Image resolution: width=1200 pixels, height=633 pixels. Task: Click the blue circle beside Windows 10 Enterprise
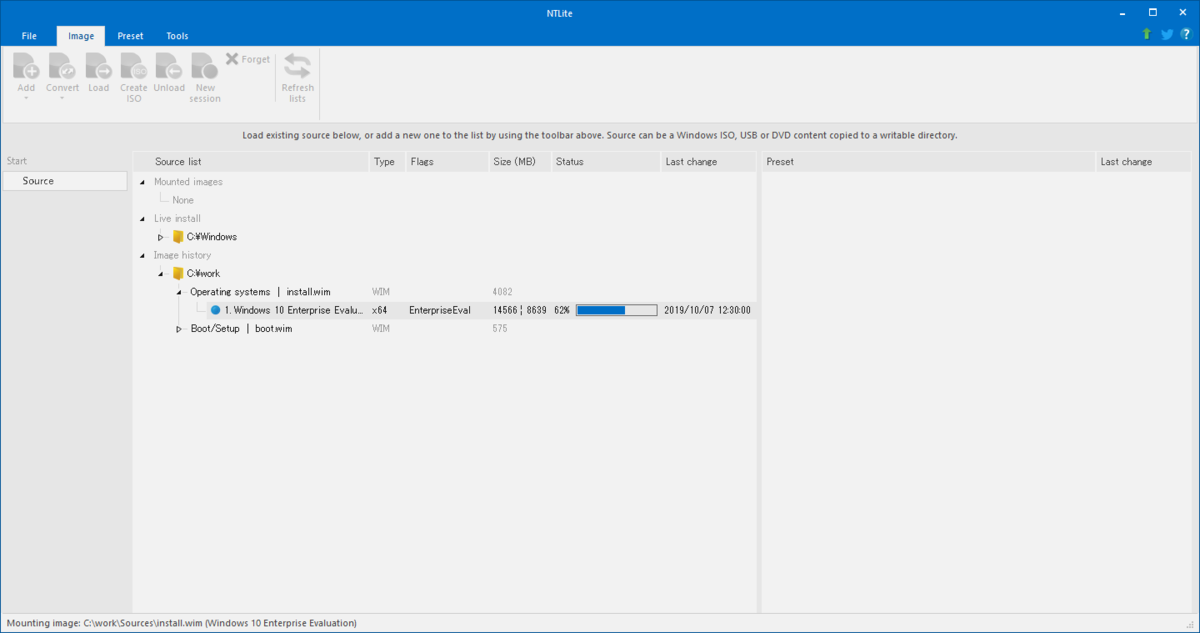[x=215, y=310]
